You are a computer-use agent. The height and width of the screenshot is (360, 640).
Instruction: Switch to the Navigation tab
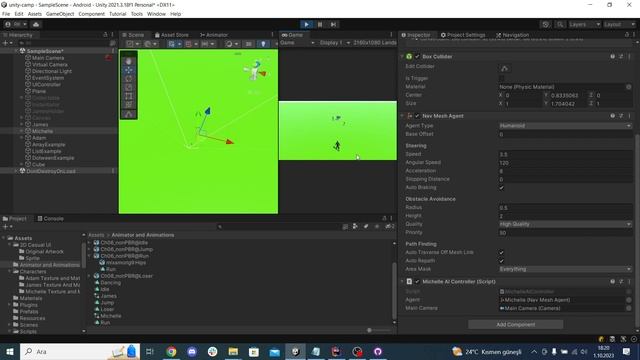click(513, 35)
